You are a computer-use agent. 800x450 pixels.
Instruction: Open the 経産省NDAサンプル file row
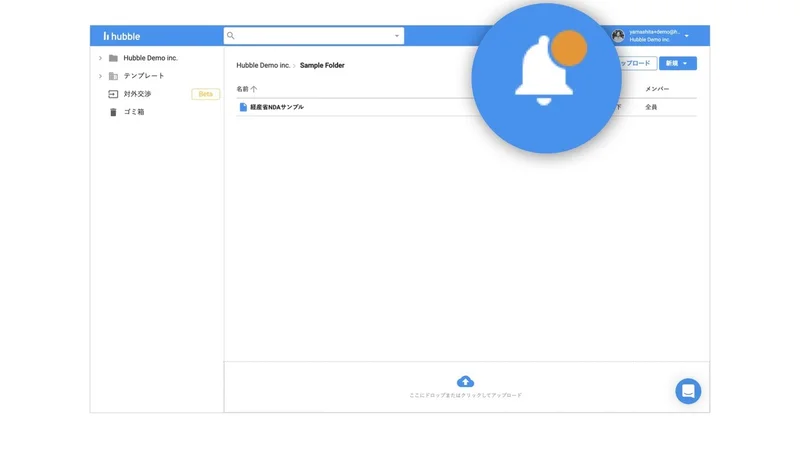pos(466,107)
